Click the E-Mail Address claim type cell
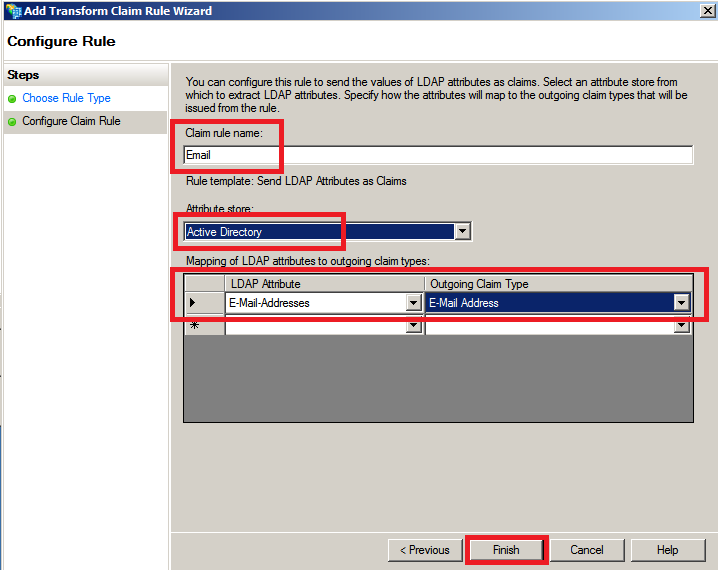This screenshot has height=570, width=718. (x=550, y=303)
